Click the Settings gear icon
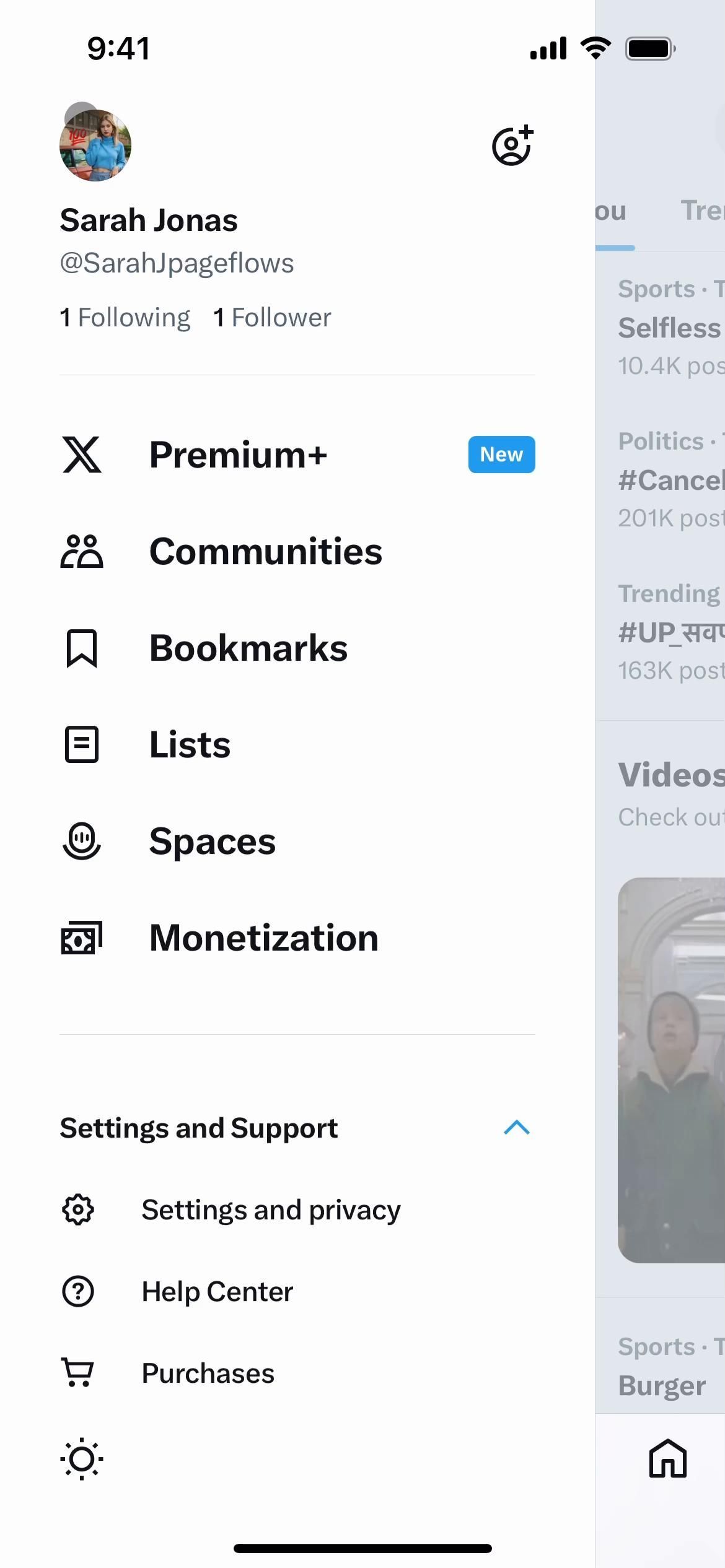The image size is (725, 1568). [x=78, y=1209]
